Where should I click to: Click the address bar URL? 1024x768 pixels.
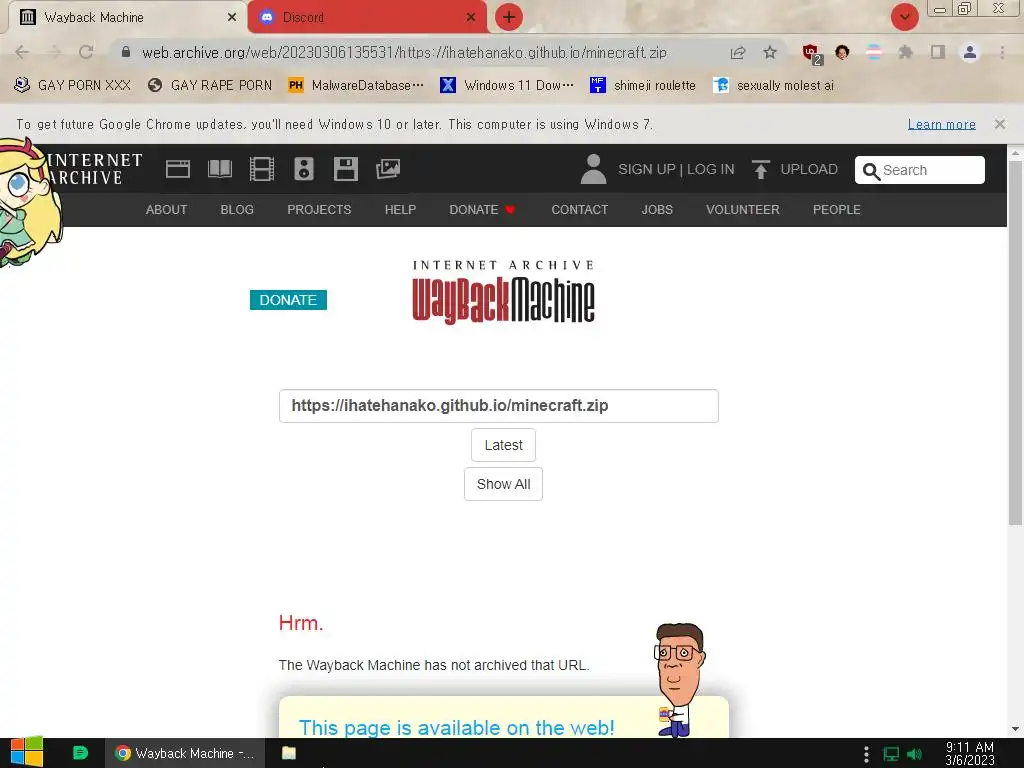click(x=404, y=52)
